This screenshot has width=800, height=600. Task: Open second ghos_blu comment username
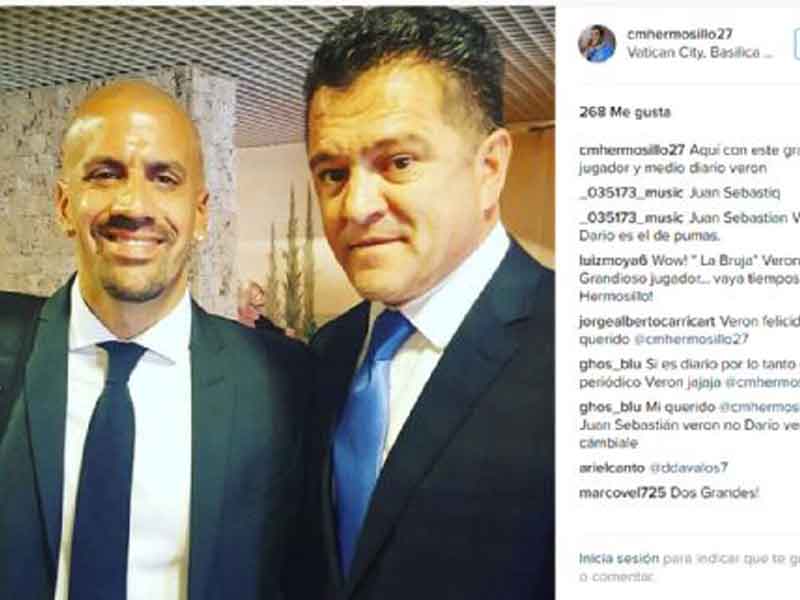coord(610,407)
